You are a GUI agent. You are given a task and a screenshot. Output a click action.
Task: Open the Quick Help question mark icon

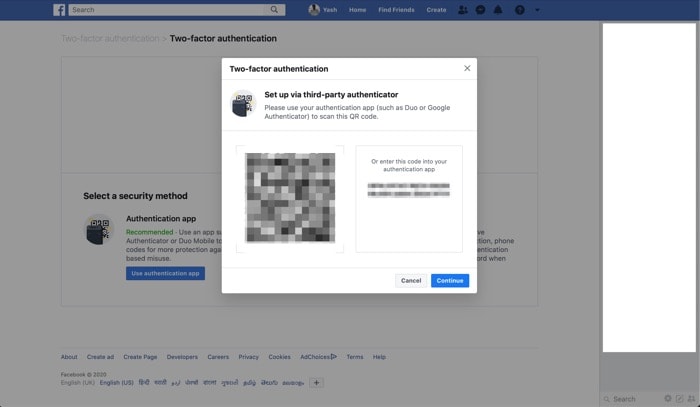(520, 10)
